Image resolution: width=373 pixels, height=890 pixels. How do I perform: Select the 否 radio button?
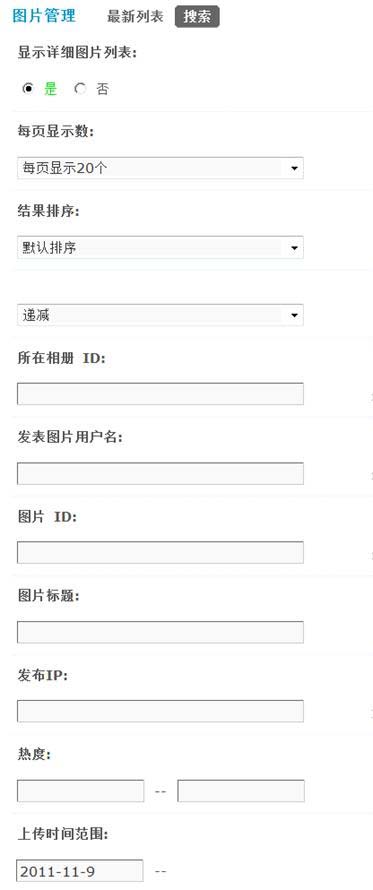(x=80, y=89)
